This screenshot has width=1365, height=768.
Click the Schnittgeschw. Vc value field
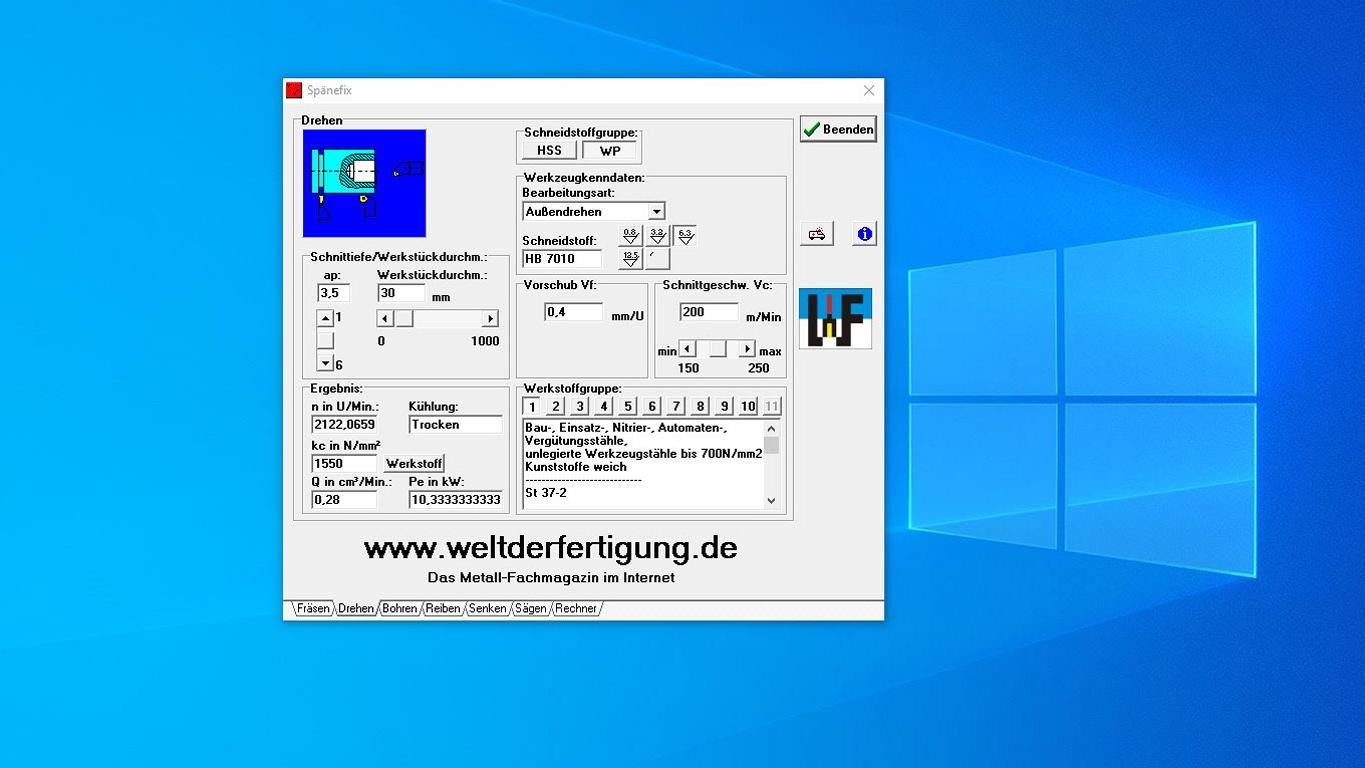click(x=709, y=312)
